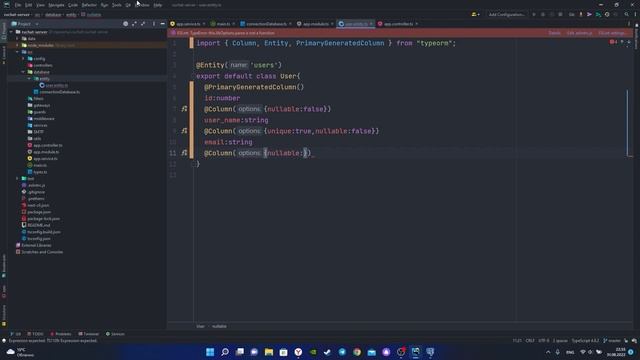Switch to the app.service.ts tab

(x=188, y=24)
